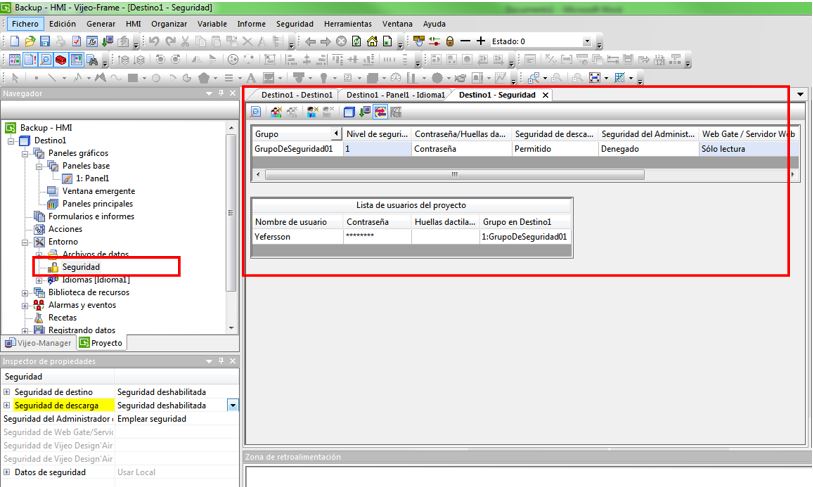Viewport: 813px width, 487px height.
Task: Switch to the Vijeo-Manager tab
Action: (x=38, y=343)
